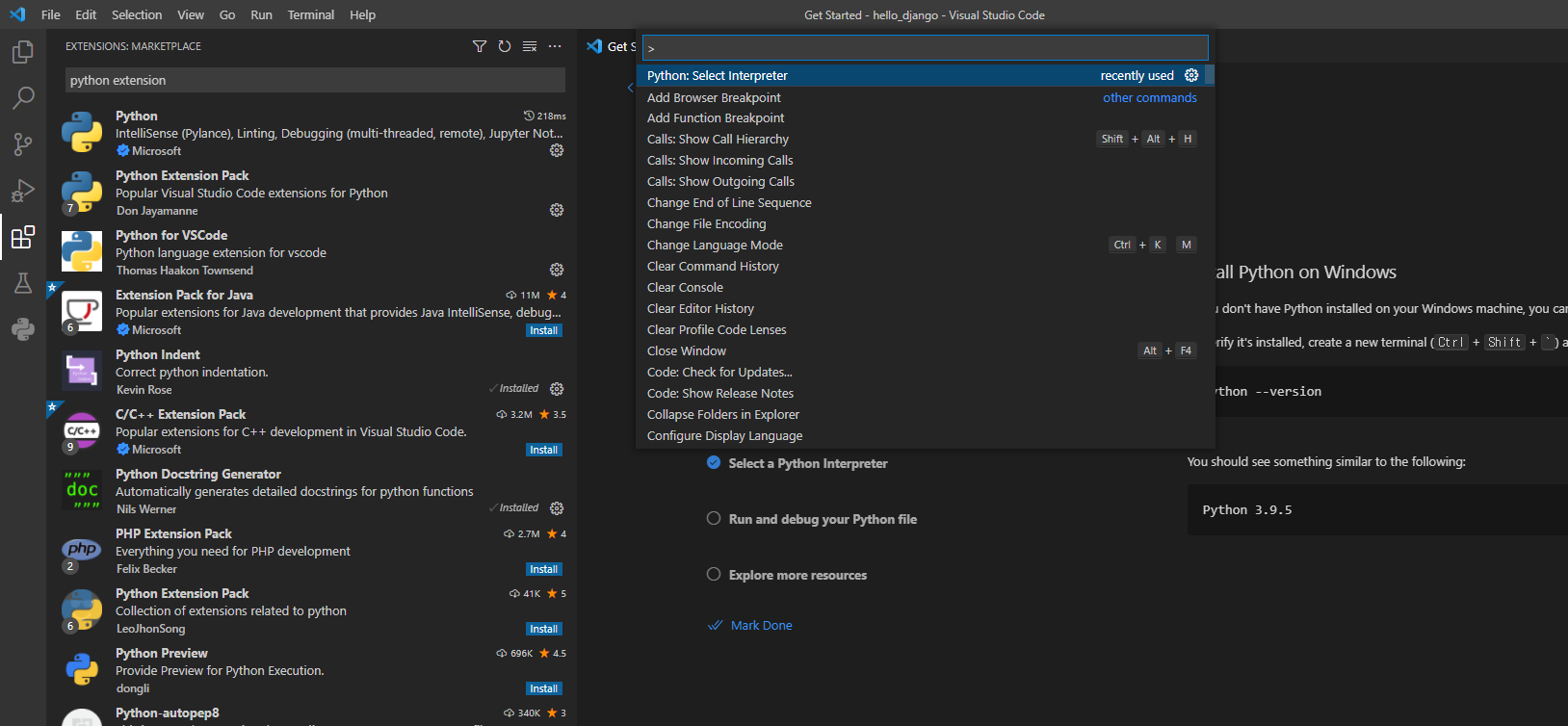Switch to the Get Started tab

tap(610, 46)
